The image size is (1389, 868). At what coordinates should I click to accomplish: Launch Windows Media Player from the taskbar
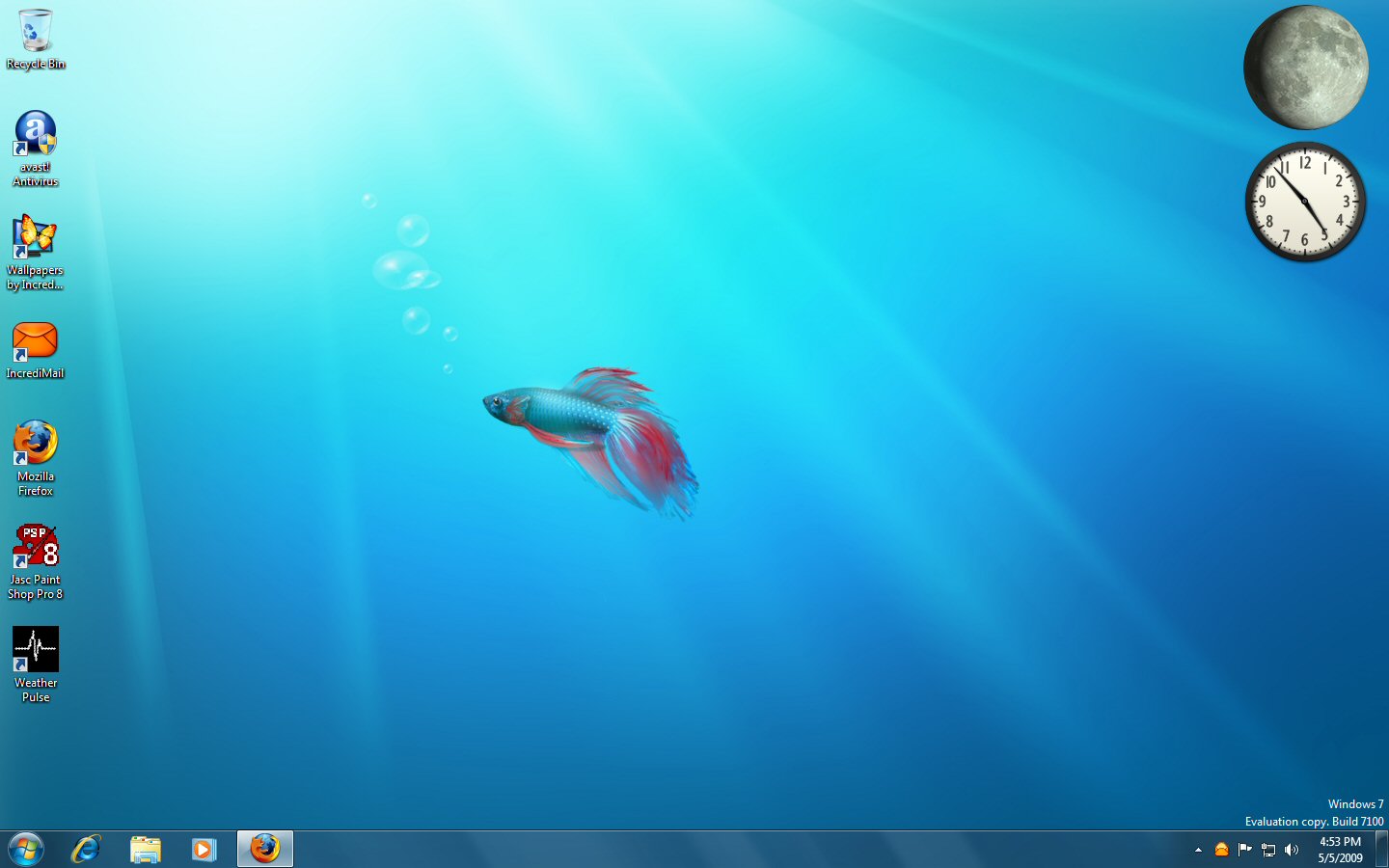(x=204, y=850)
